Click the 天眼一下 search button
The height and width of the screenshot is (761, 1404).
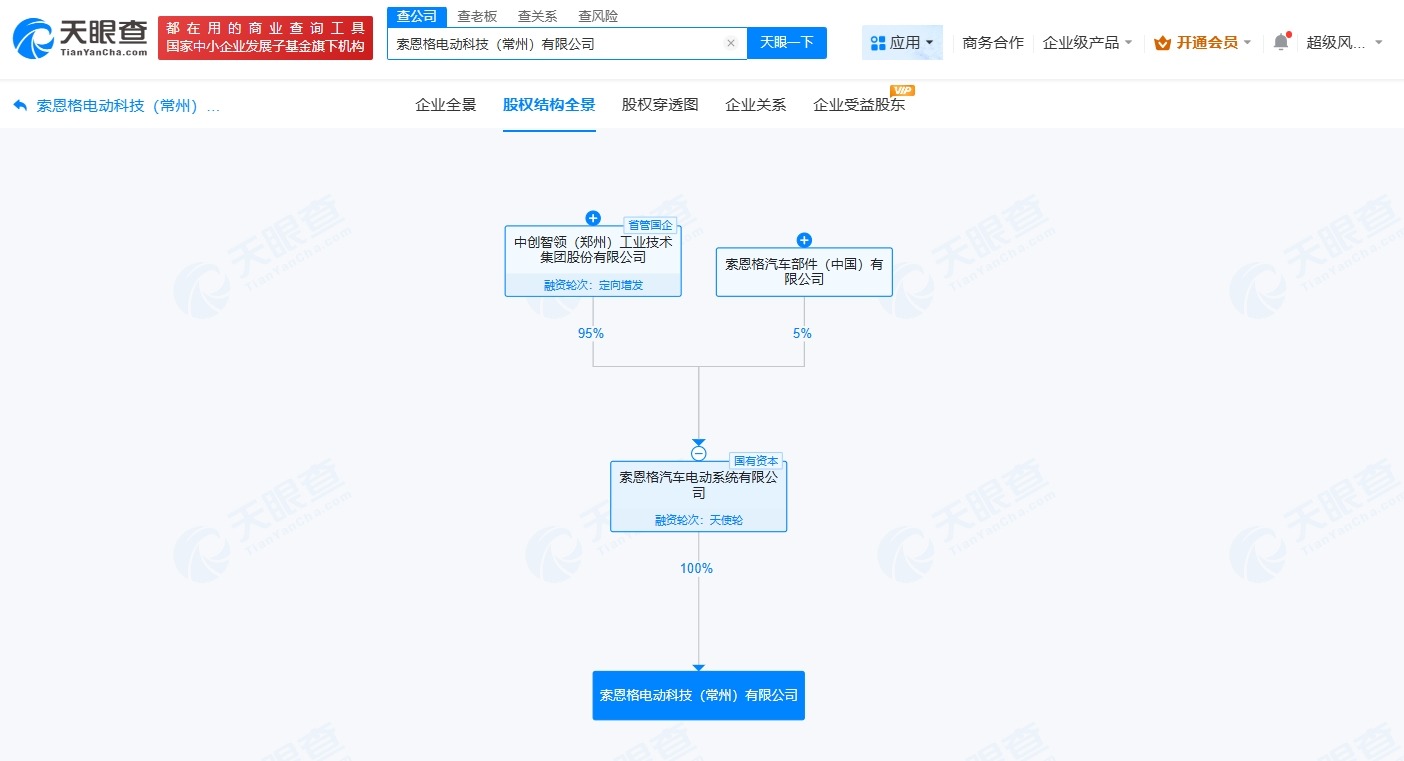(x=786, y=43)
